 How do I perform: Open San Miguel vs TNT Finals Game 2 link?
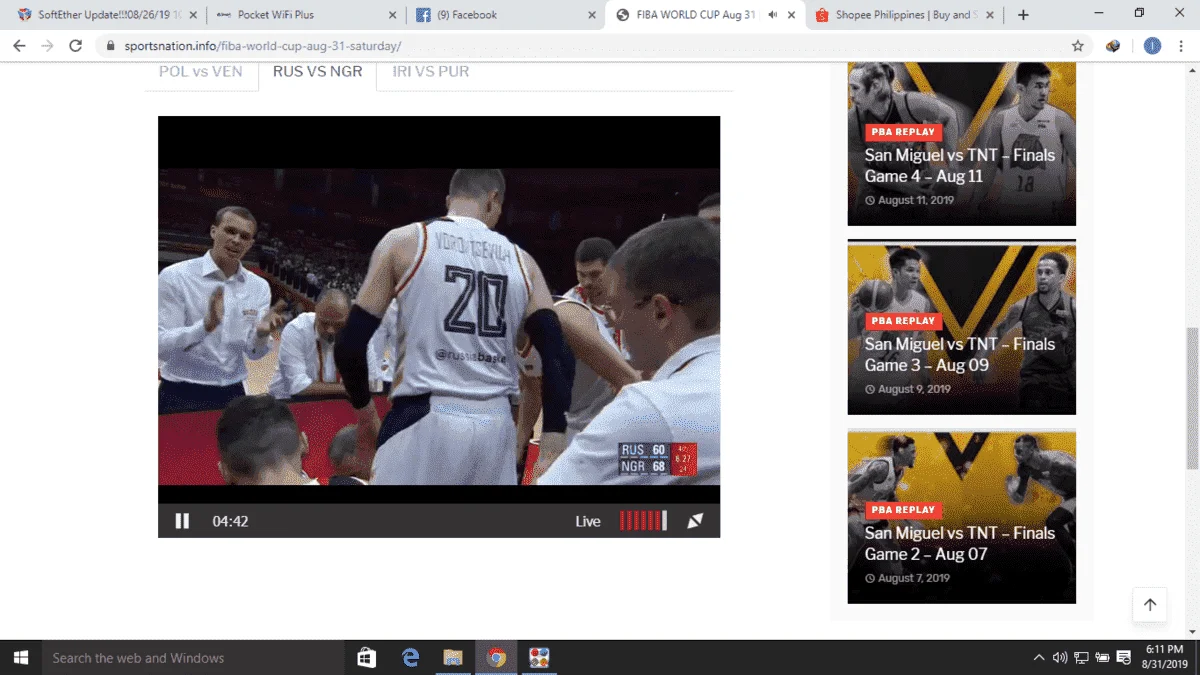pos(959,544)
